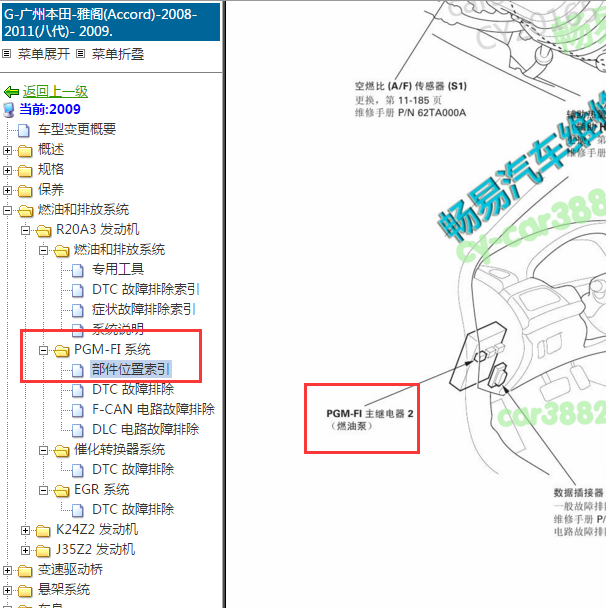
Task: Open the DLC 电路故障排除 document
Action: click(145, 429)
